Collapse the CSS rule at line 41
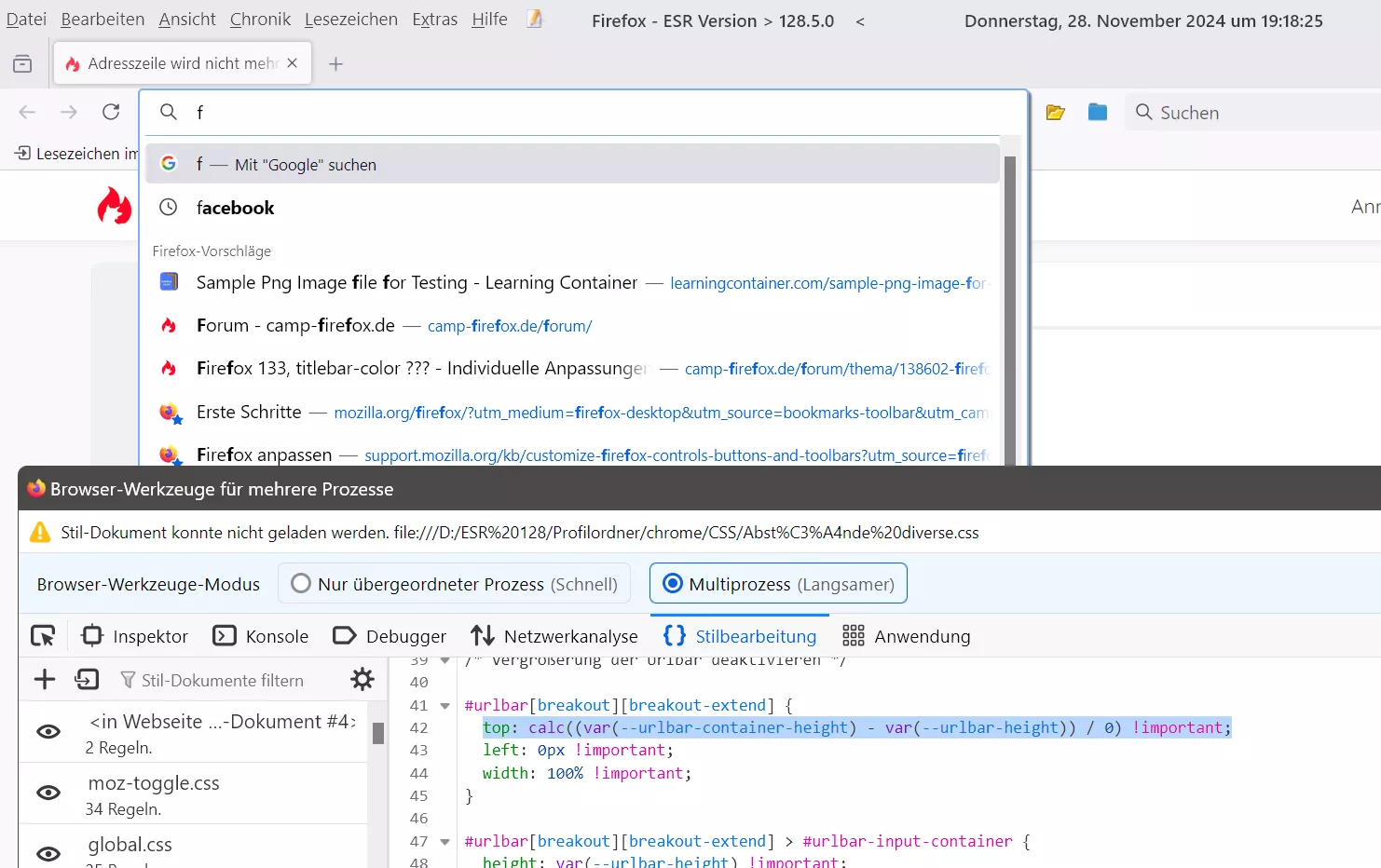 [445, 706]
